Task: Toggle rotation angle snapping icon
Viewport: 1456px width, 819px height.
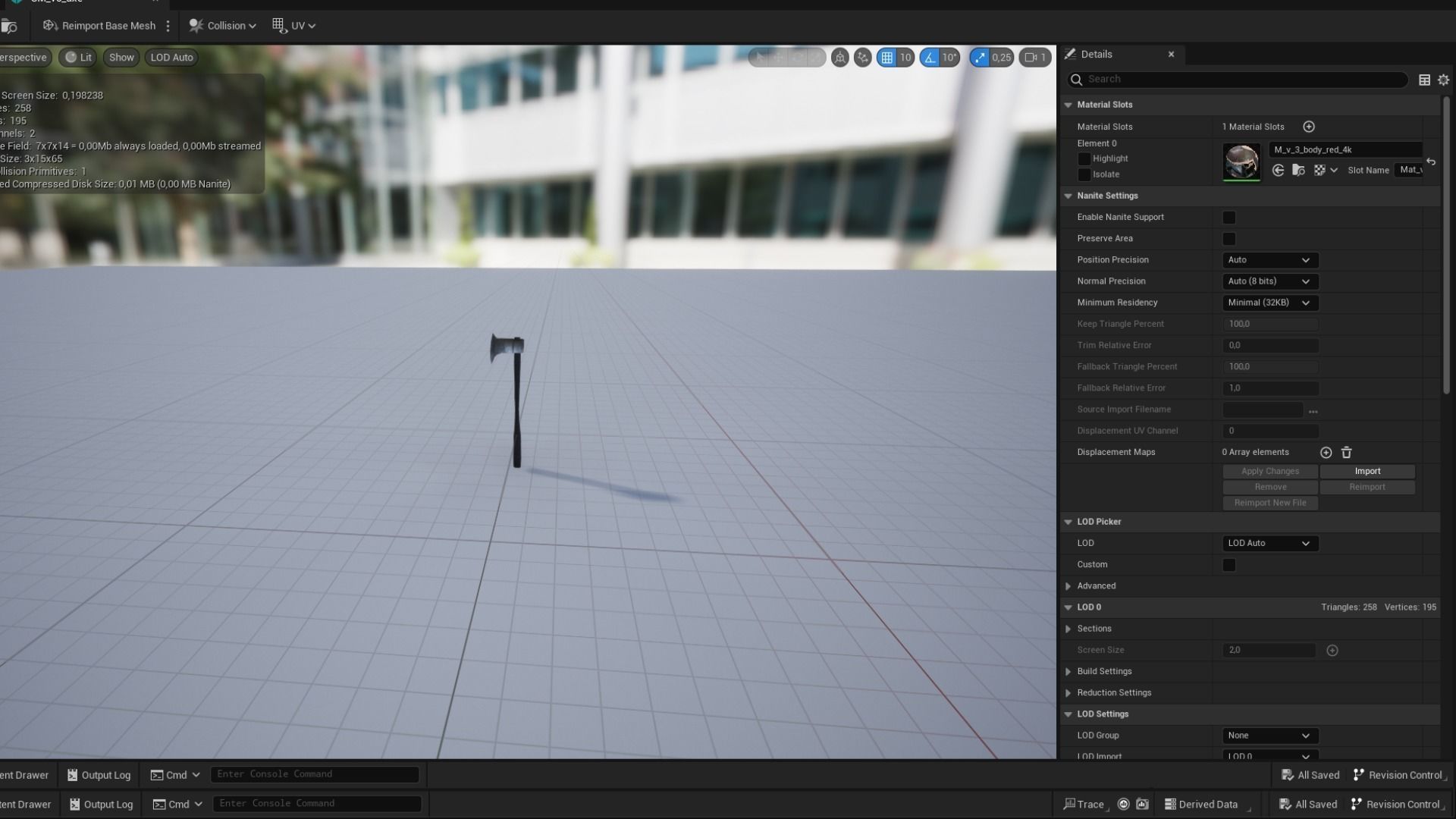Action: pos(930,58)
